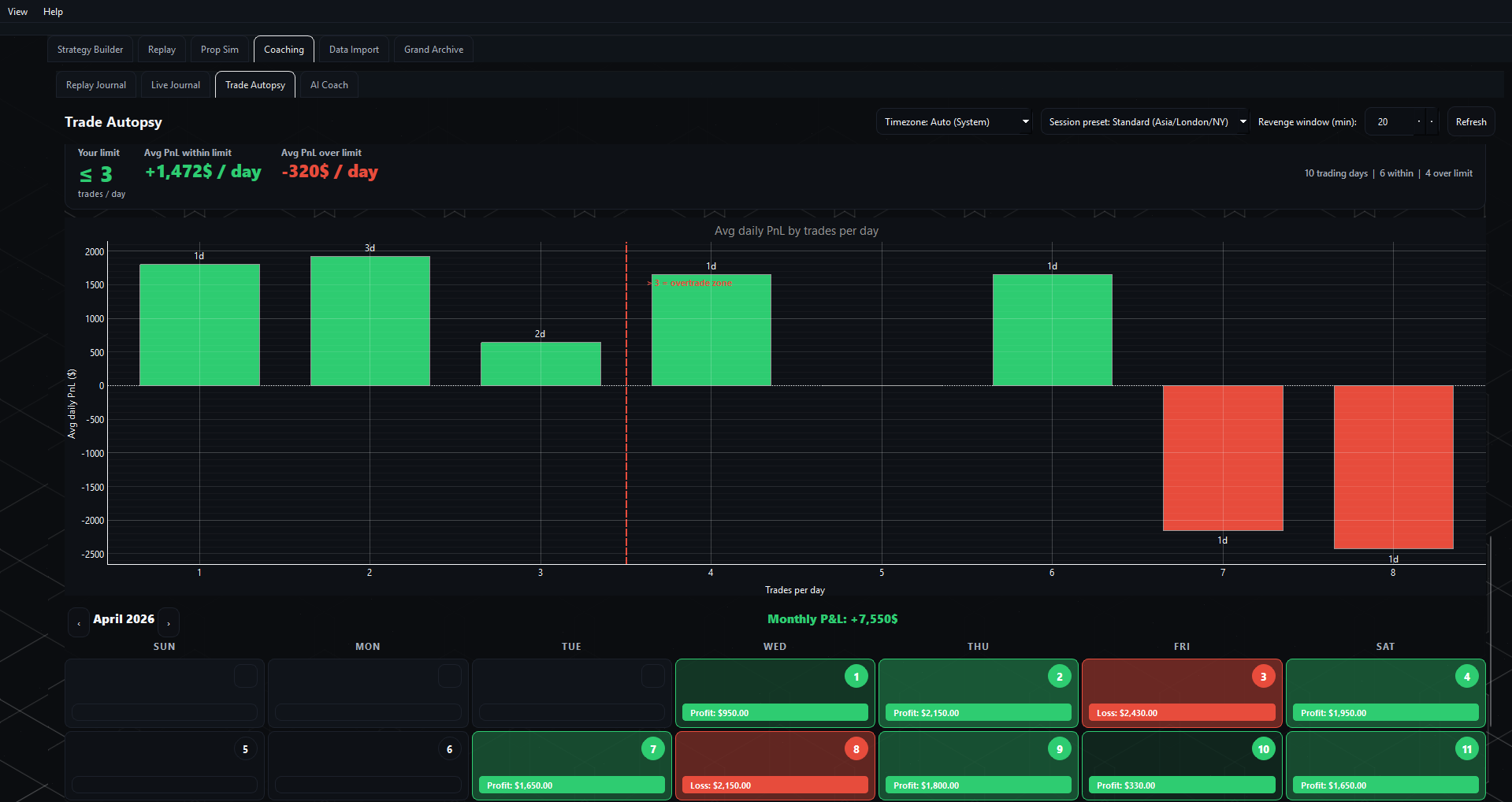
Task: Increase the revenge window minutes stepper
Action: tap(1432, 122)
